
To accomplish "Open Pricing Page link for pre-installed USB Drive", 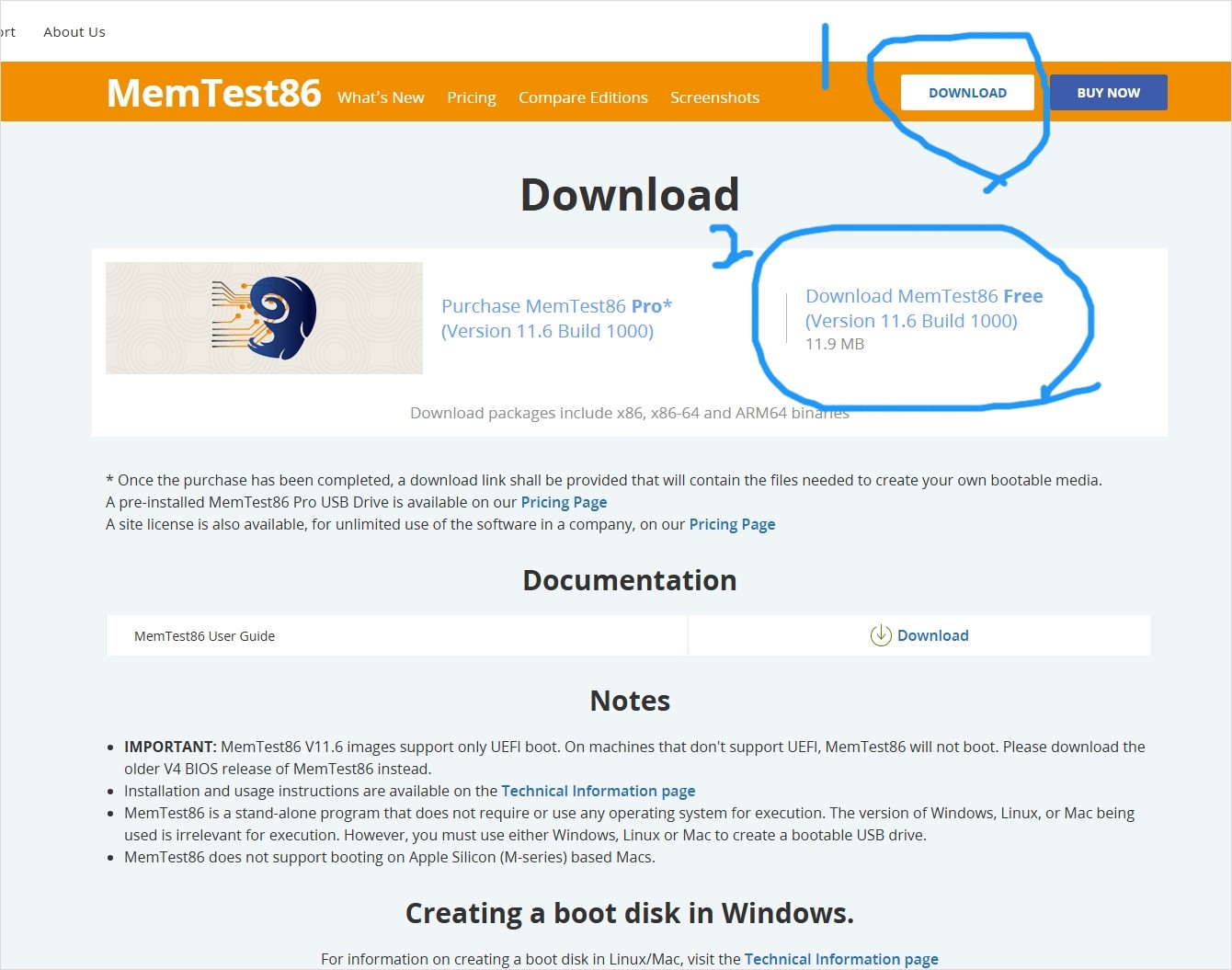I will [564, 502].
